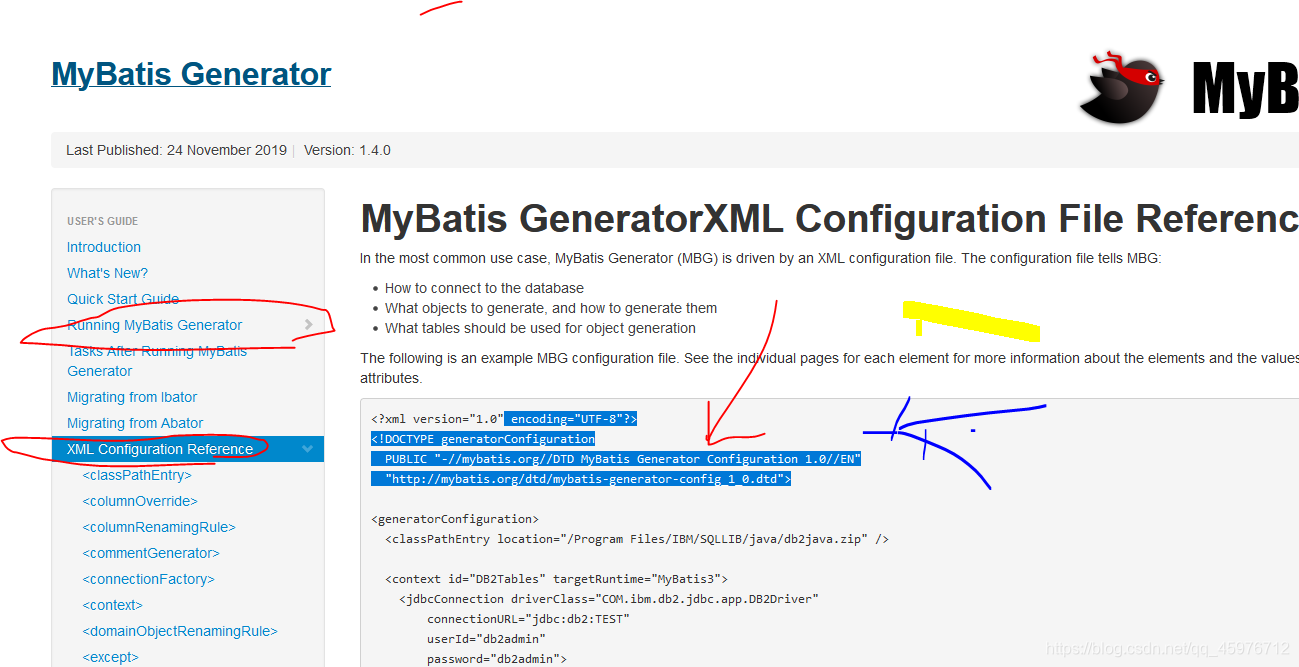This screenshot has width=1299, height=667.
Task: Collapse the XML Configuration Reference chevron
Action: [x=308, y=449]
